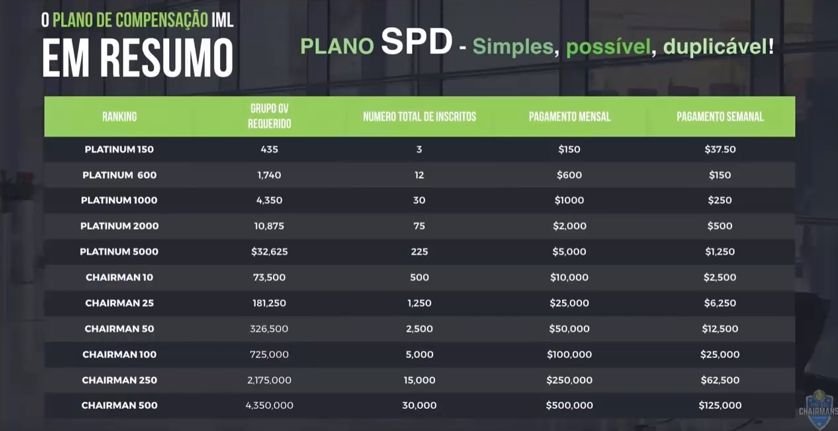The image size is (838, 431).
Task: Click the CHAIRMAN 500 row label
Action: click(119, 406)
